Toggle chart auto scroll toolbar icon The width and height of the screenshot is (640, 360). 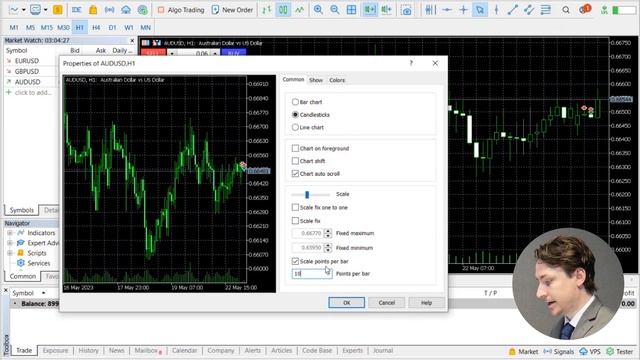(370, 9)
